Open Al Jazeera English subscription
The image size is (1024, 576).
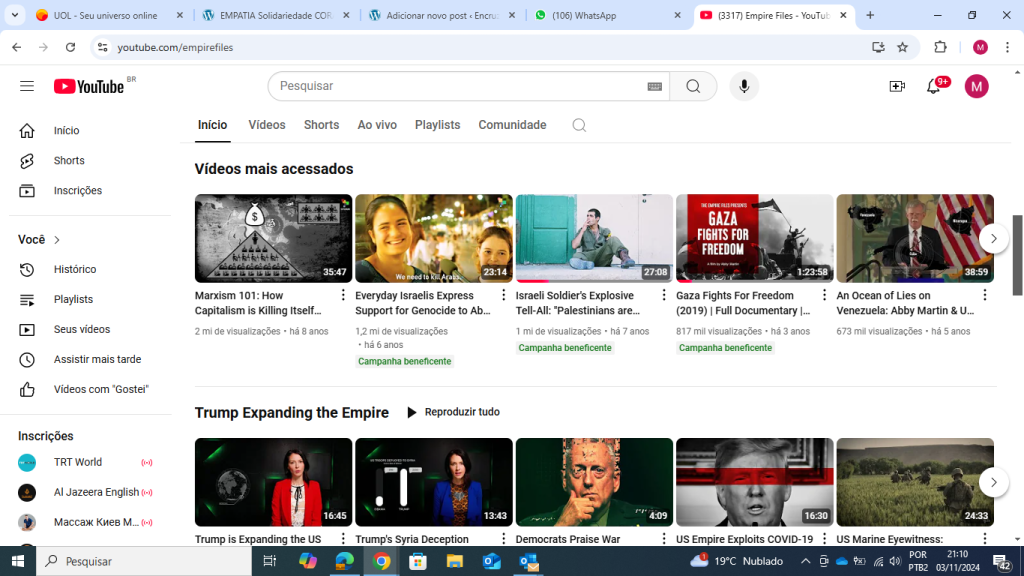[x=96, y=492]
